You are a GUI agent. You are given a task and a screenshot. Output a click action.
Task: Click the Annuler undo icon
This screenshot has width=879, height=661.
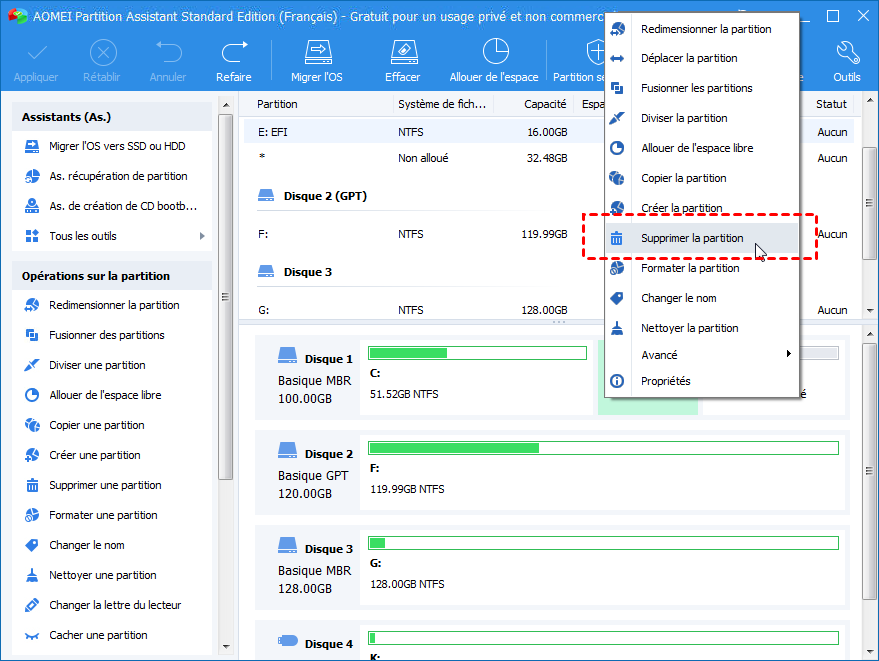168,54
